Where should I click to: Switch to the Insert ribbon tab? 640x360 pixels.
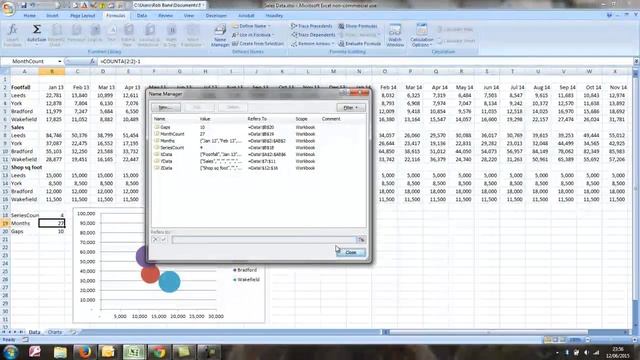pos(52,16)
